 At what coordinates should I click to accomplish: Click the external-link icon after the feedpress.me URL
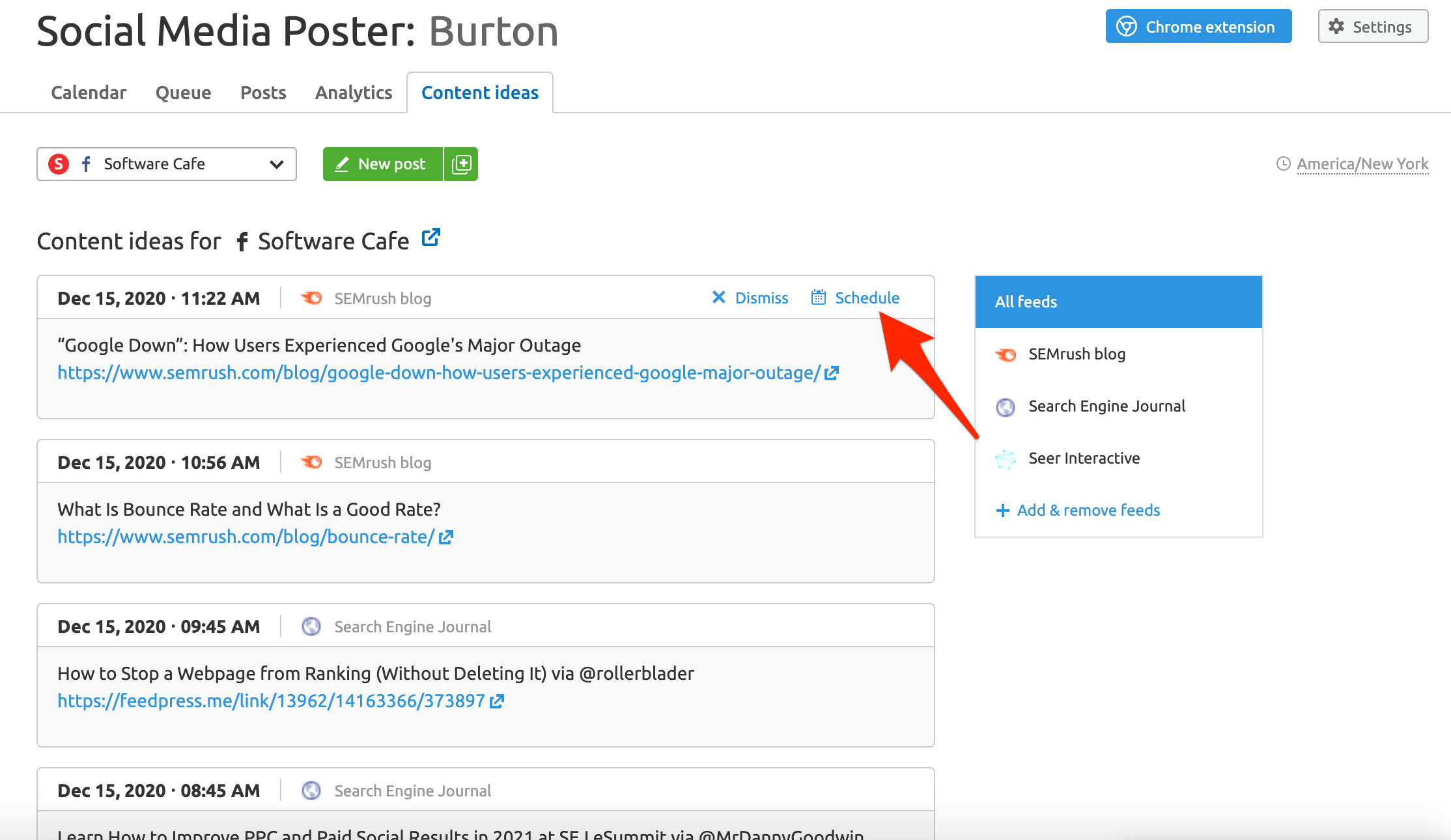point(497,702)
